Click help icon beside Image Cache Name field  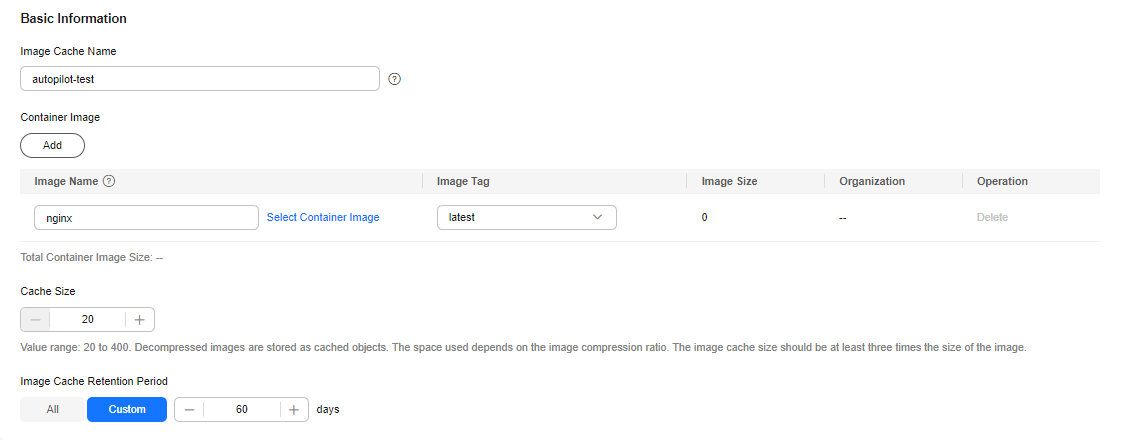pyautogui.click(x=394, y=79)
